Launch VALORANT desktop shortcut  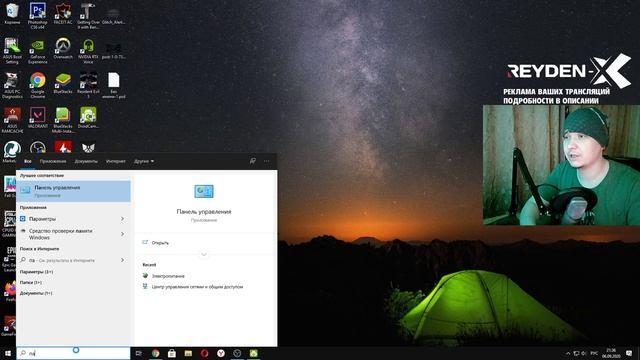tap(38, 118)
